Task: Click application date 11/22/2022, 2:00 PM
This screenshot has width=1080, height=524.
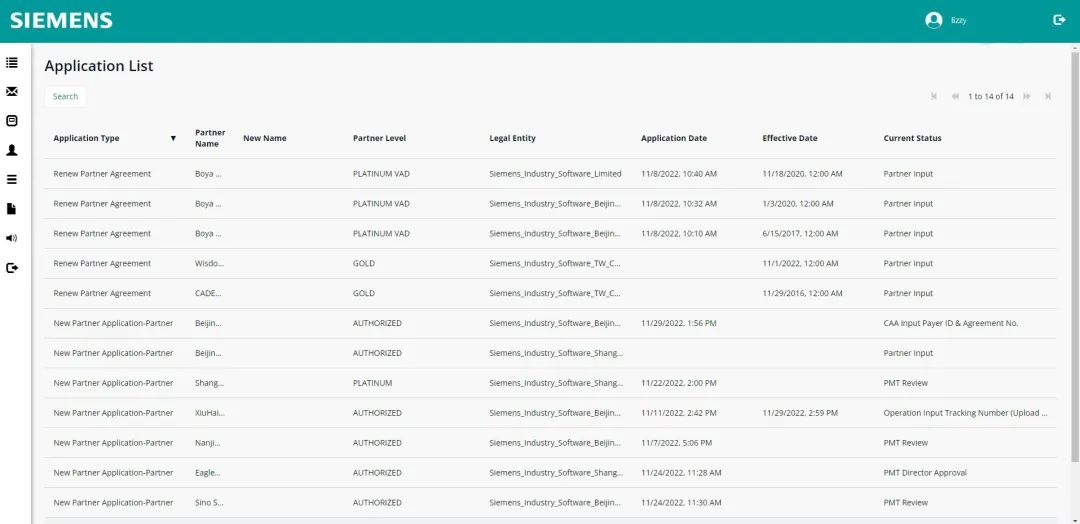Action: [x=678, y=384]
